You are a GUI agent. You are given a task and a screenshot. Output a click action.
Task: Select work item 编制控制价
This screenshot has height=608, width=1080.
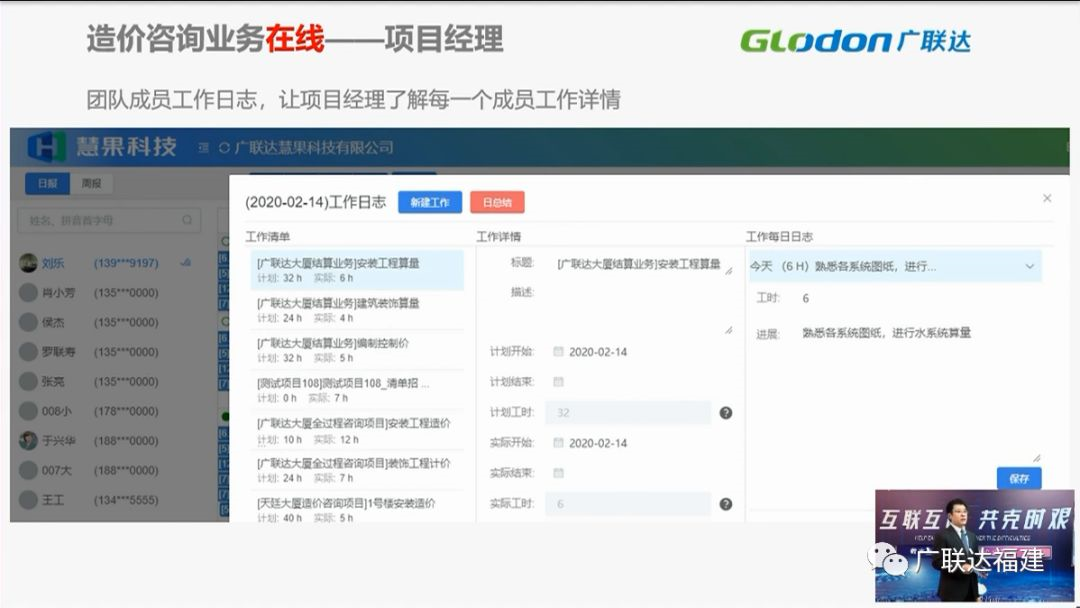(357, 350)
